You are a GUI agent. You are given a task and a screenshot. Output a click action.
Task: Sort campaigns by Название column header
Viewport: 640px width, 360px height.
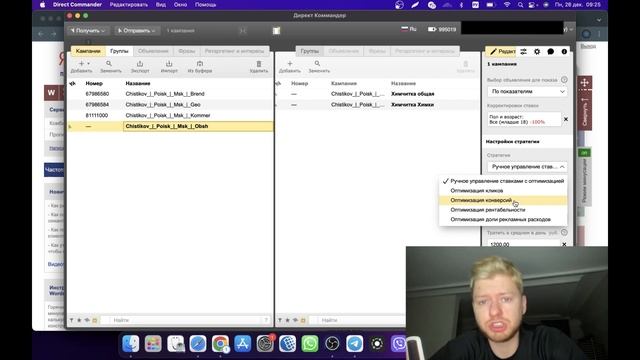pos(138,83)
